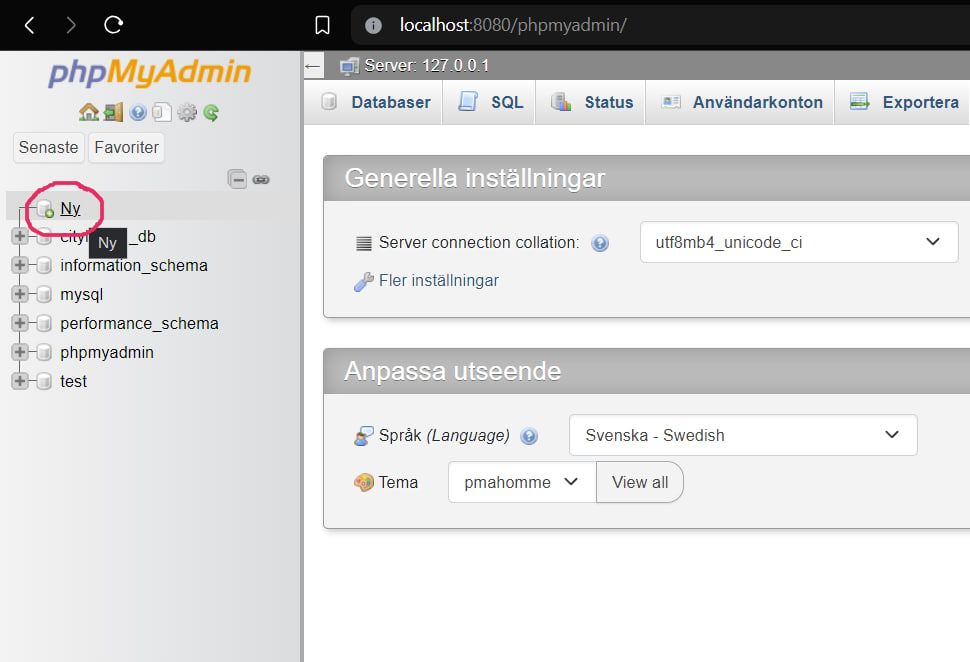Click the localhost address bar
Image resolution: width=970 pixels, height=662 pixels.
(659, 25)
